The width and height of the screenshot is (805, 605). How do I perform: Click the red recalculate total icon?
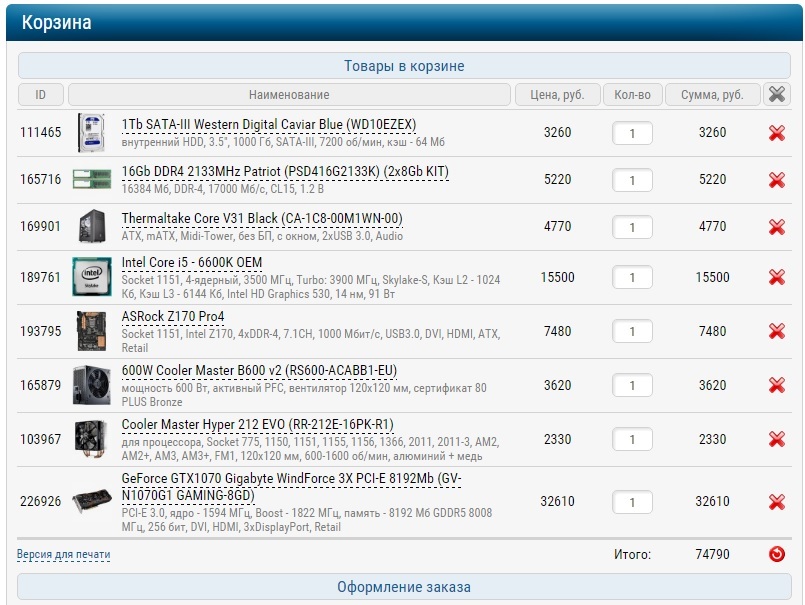click(x=776, y=554)
